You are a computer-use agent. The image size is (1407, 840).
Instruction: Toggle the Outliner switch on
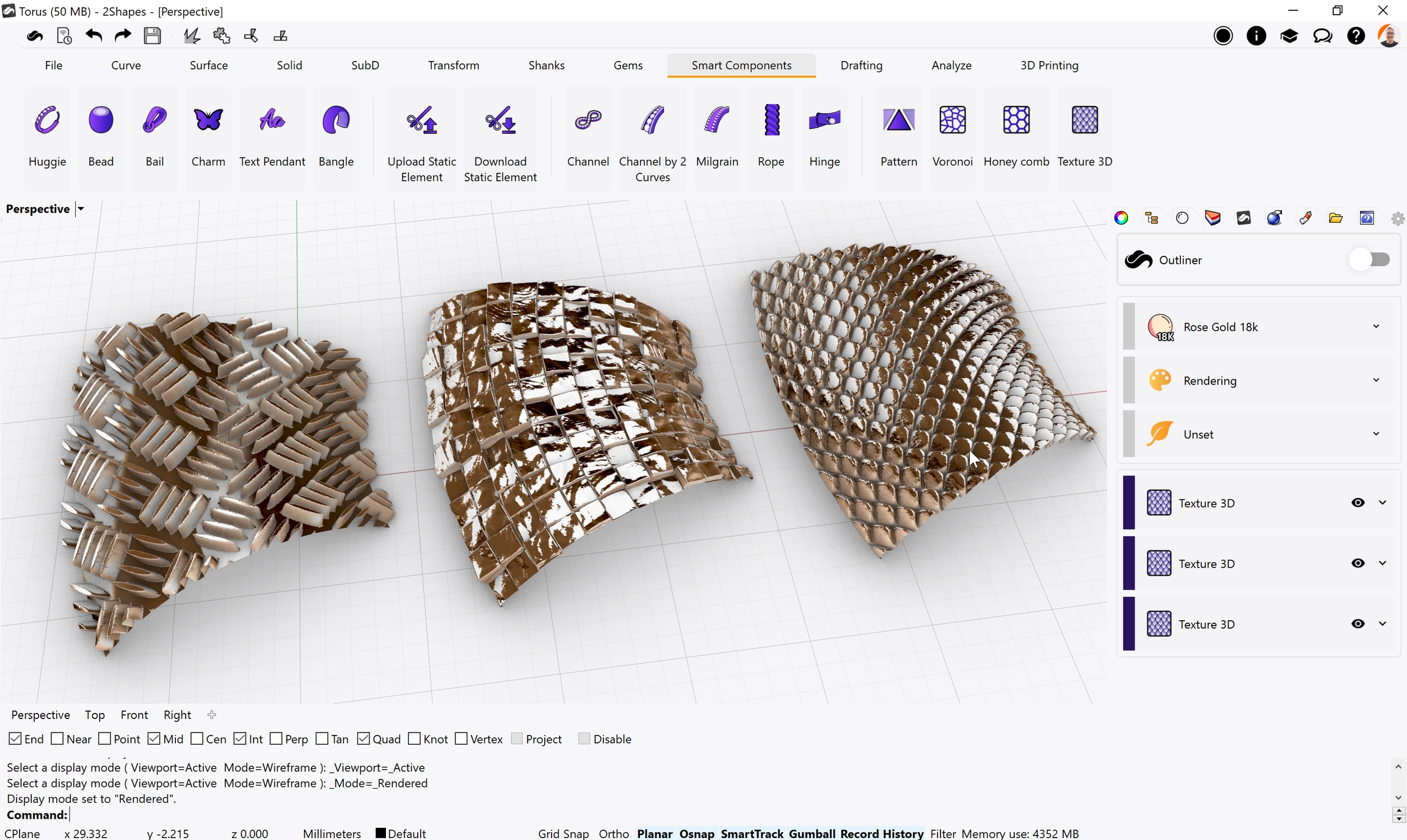click(1369, 259)
